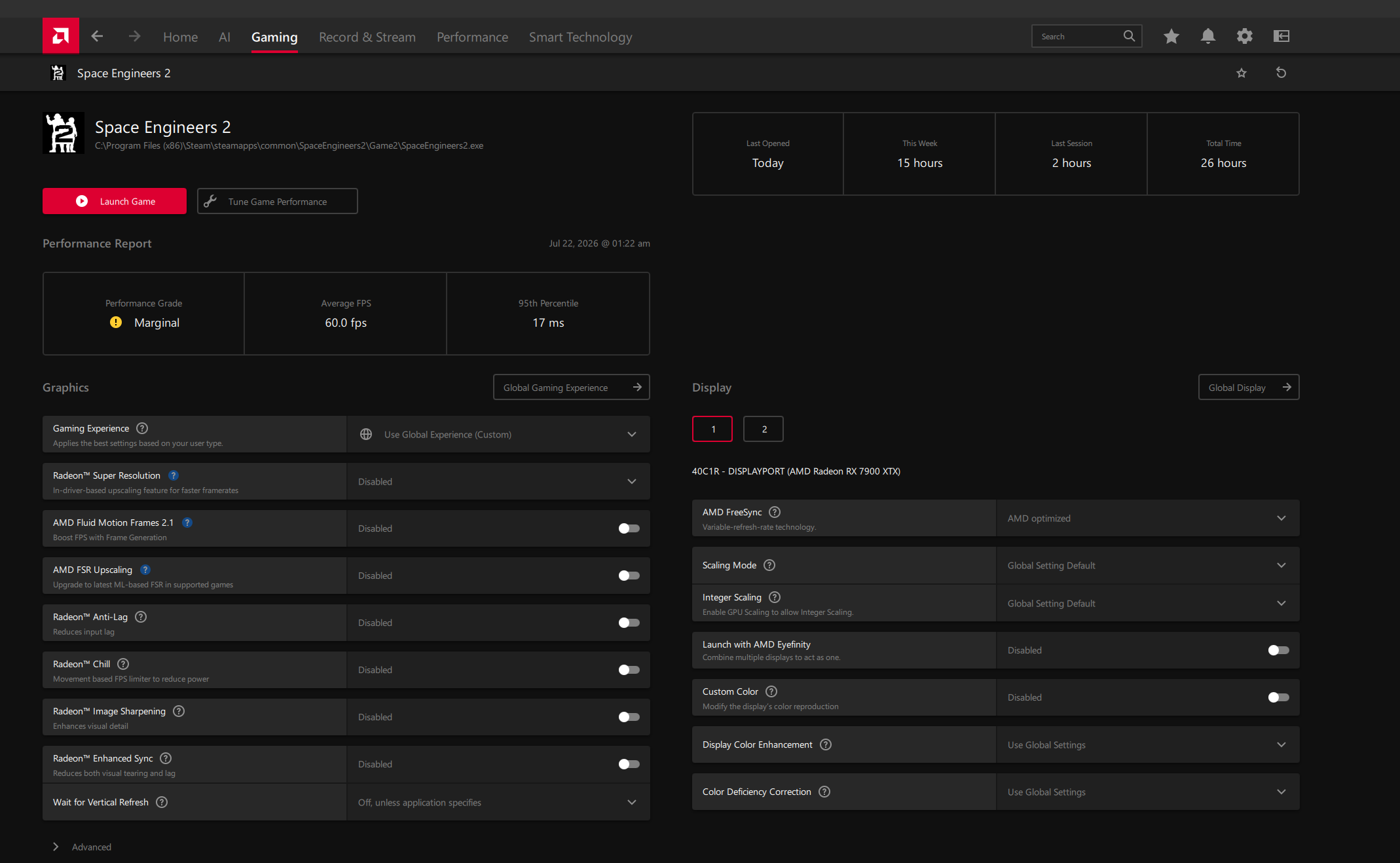Image resolution: width=1400 pixels, height=863 pixels.
Task: Show help for Gaming Experience
Action: click(x=142, y=428)
